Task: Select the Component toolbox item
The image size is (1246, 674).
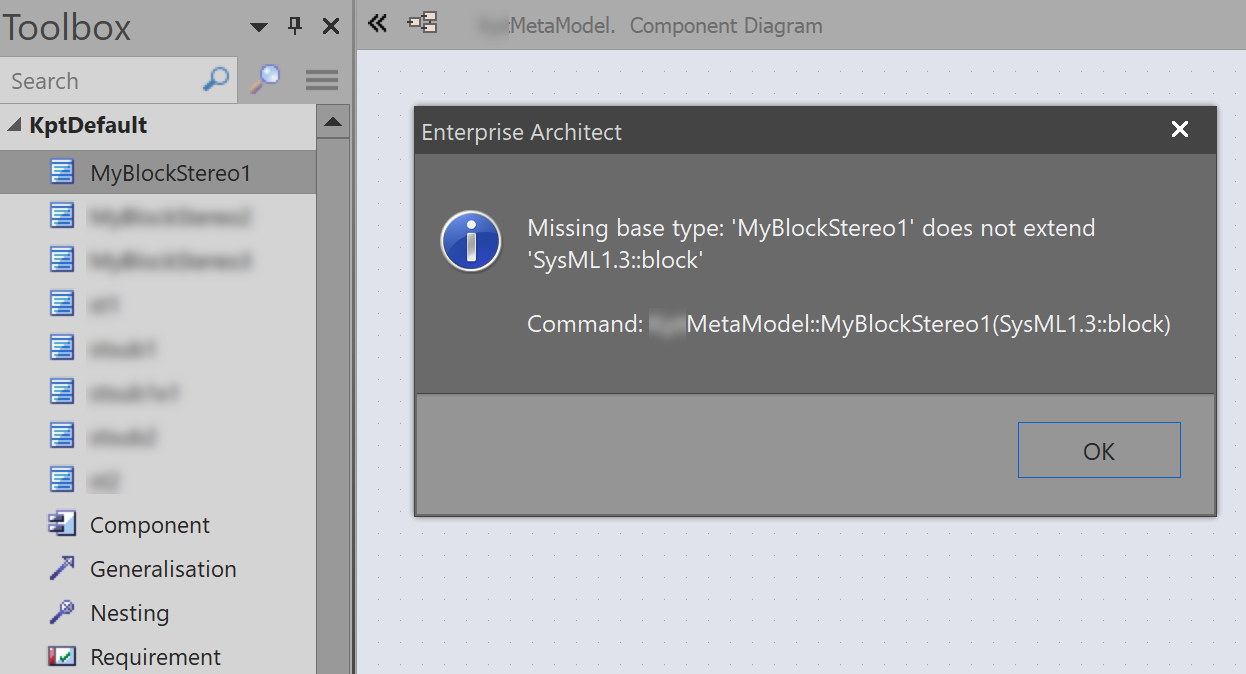Action: pos(158,525)
